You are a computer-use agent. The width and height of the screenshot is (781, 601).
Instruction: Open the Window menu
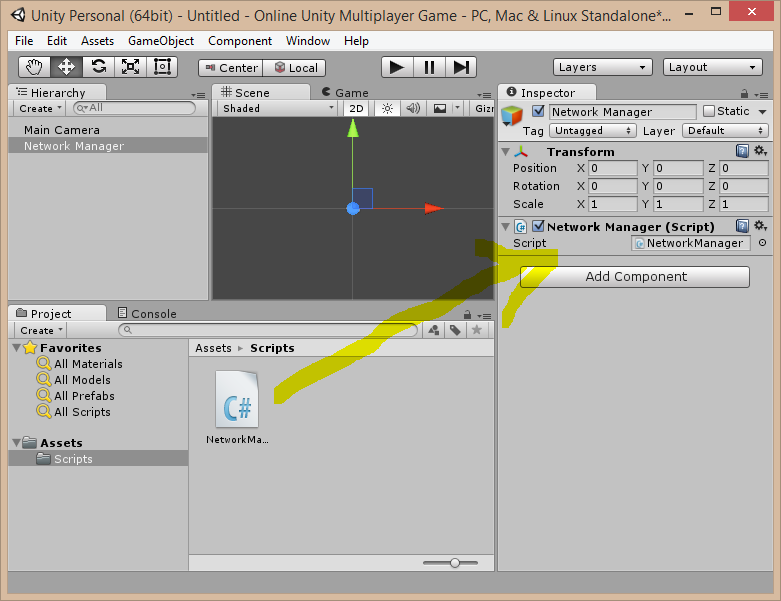[x=308, y=41]
